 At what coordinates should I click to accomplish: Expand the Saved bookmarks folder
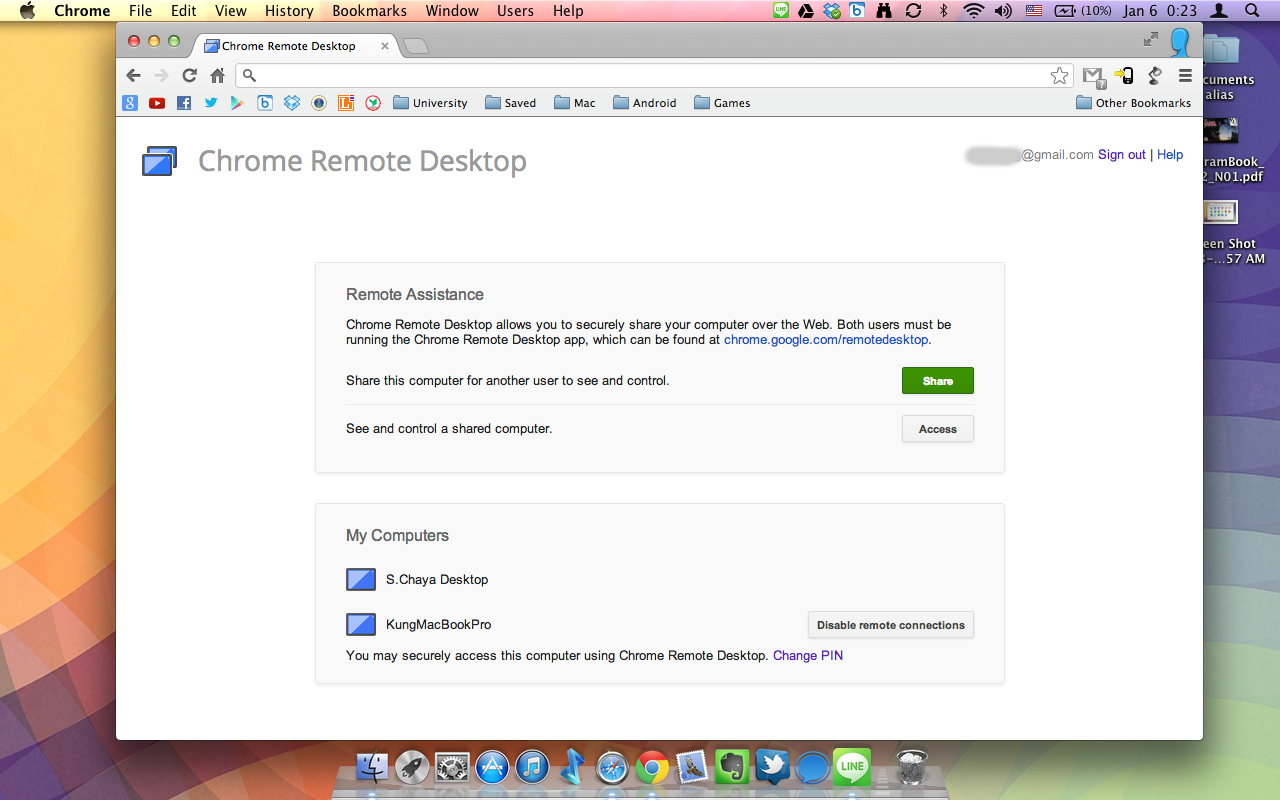(510, 103)
